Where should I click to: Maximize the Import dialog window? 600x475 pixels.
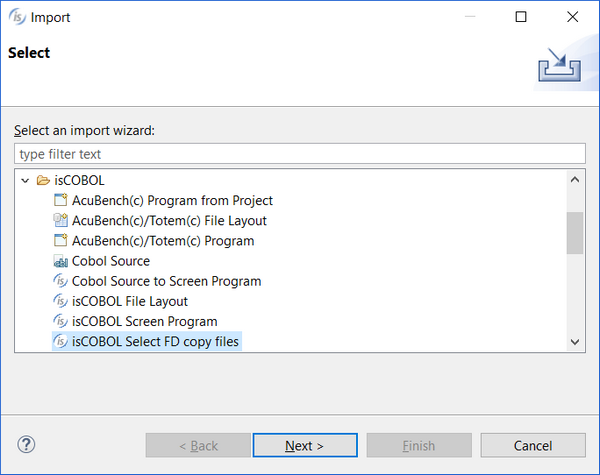point(521,17)
